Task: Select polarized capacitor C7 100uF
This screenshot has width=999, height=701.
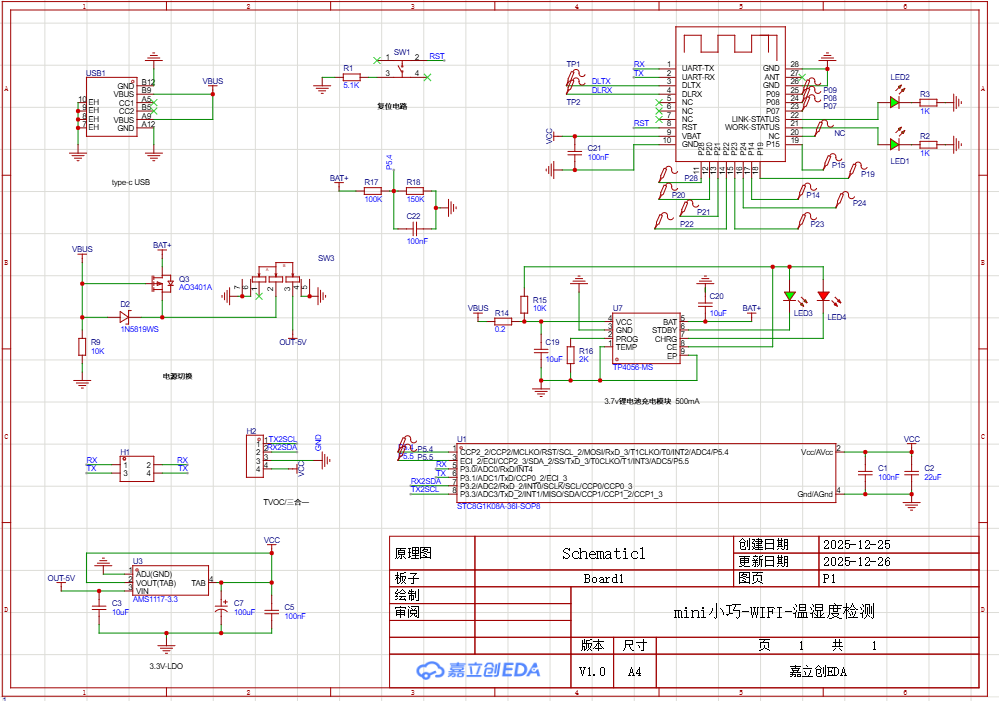Action: (222, 607)
